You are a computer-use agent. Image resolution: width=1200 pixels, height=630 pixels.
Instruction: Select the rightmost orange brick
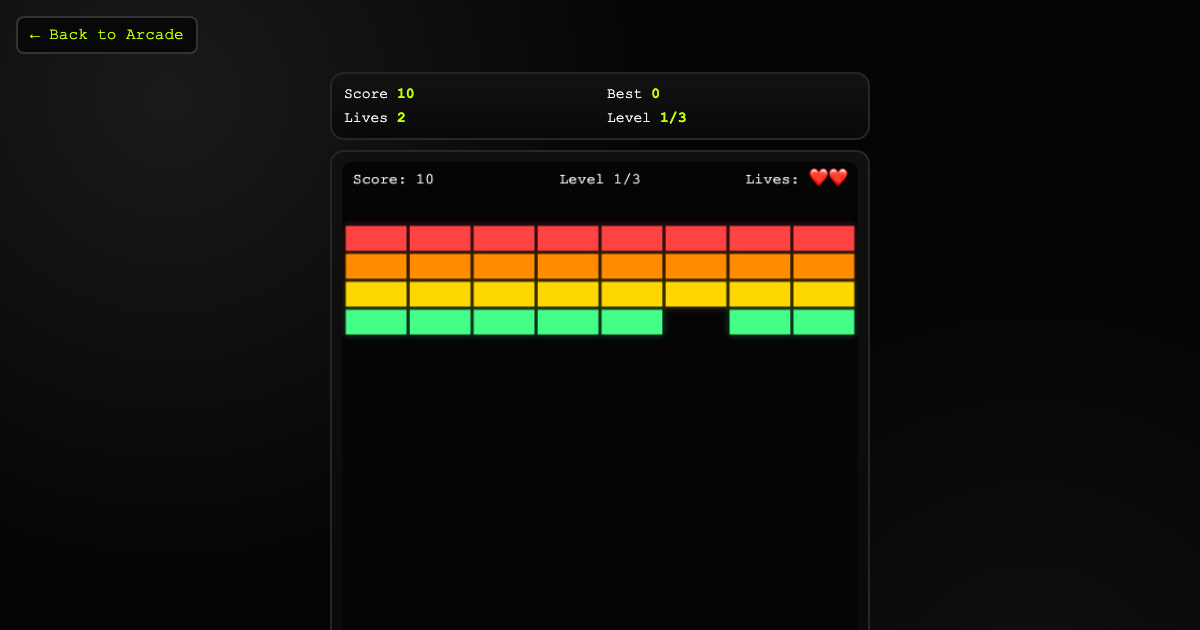824,266
